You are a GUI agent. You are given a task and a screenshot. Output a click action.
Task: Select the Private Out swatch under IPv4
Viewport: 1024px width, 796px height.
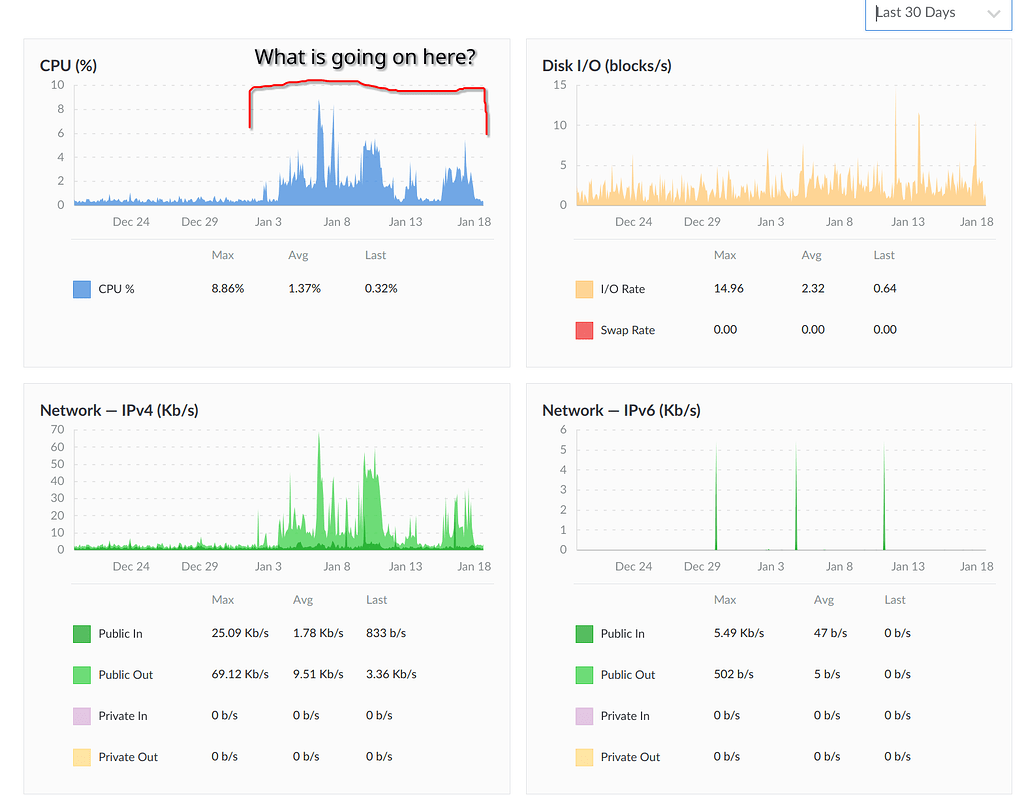click(82, 757)
